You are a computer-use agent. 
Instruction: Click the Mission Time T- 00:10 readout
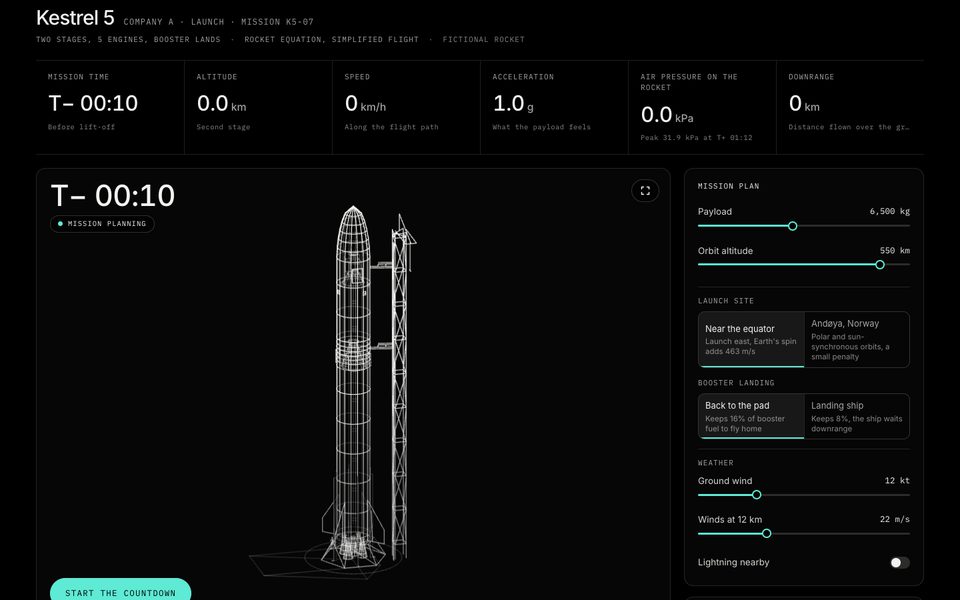click(x=93, y=103)
